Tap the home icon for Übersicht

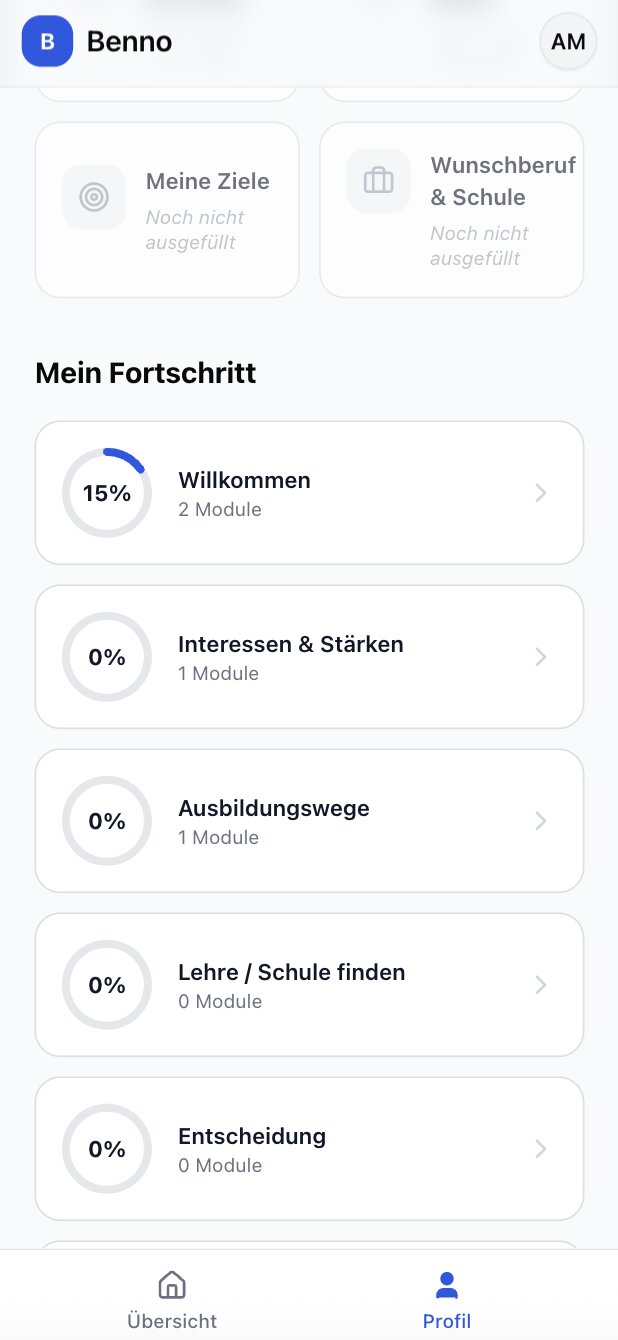pos(171,1284)
